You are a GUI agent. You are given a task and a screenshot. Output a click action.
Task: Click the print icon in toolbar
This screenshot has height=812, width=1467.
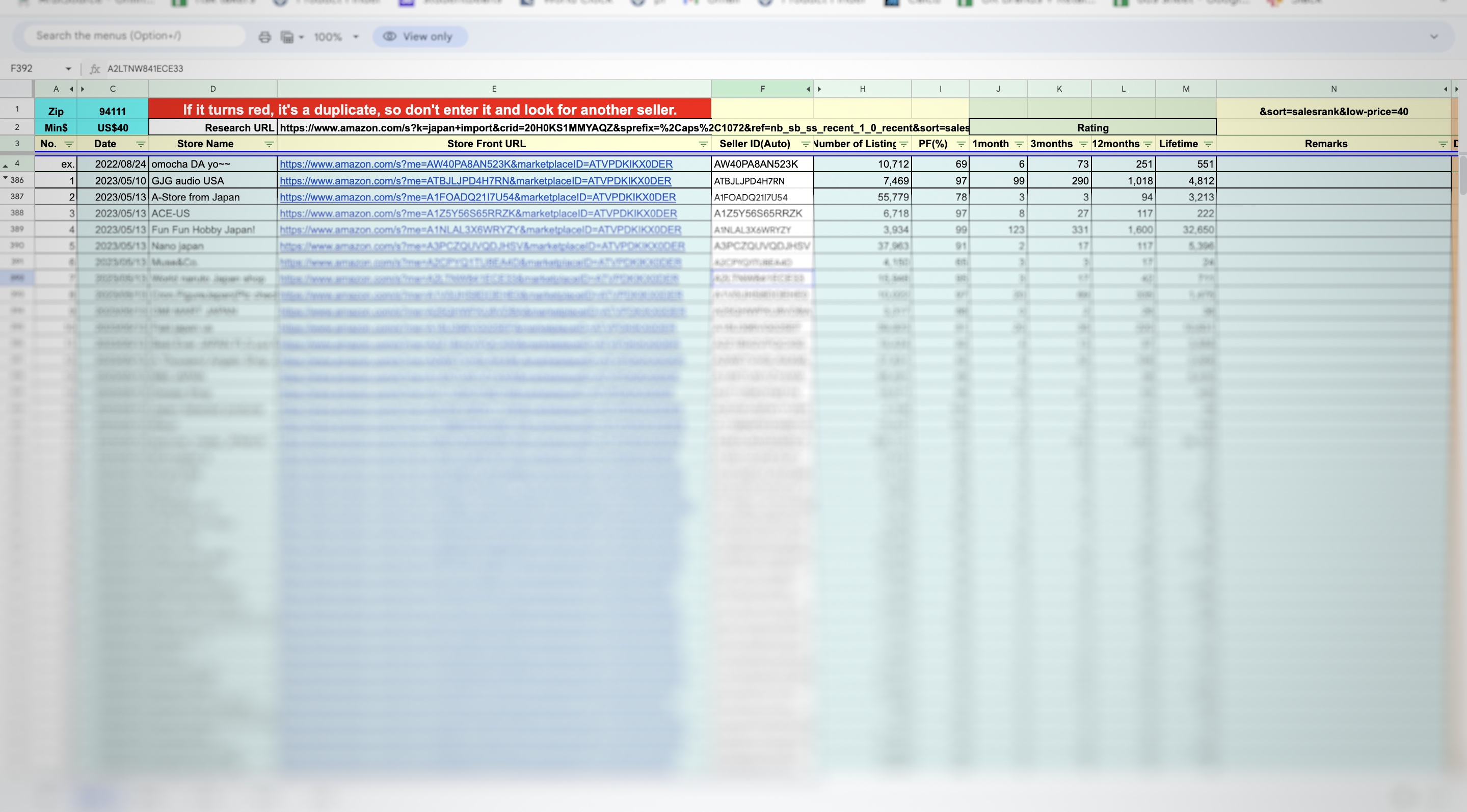pos(264,37)
